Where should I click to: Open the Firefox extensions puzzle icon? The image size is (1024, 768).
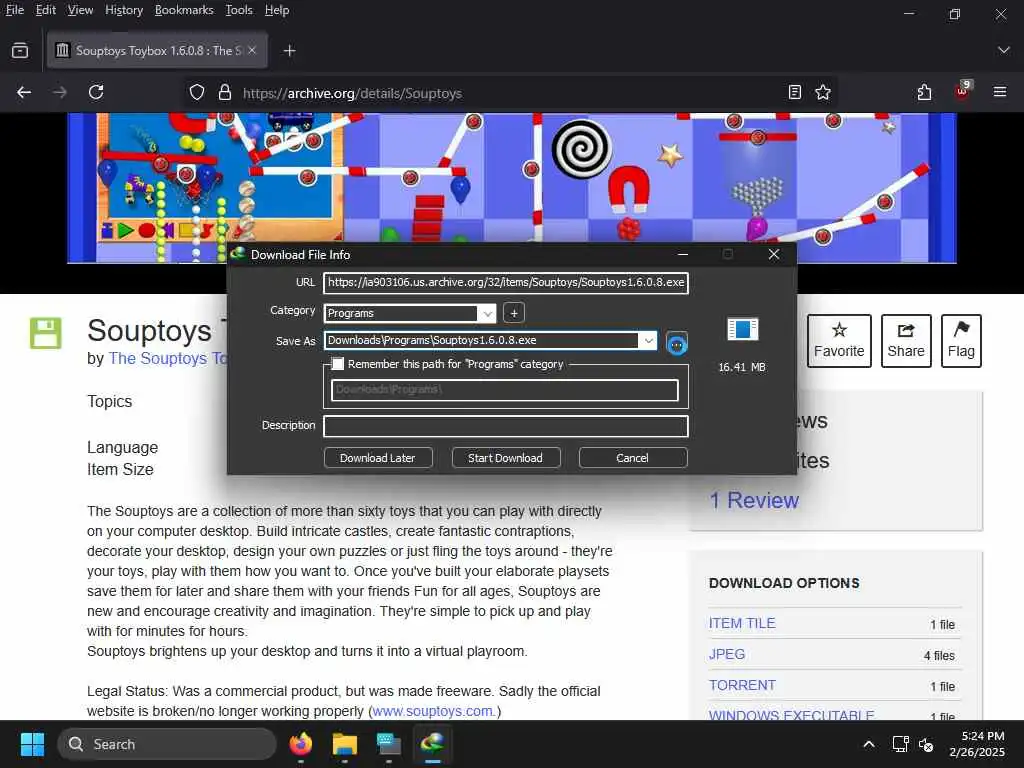point(924,92)
